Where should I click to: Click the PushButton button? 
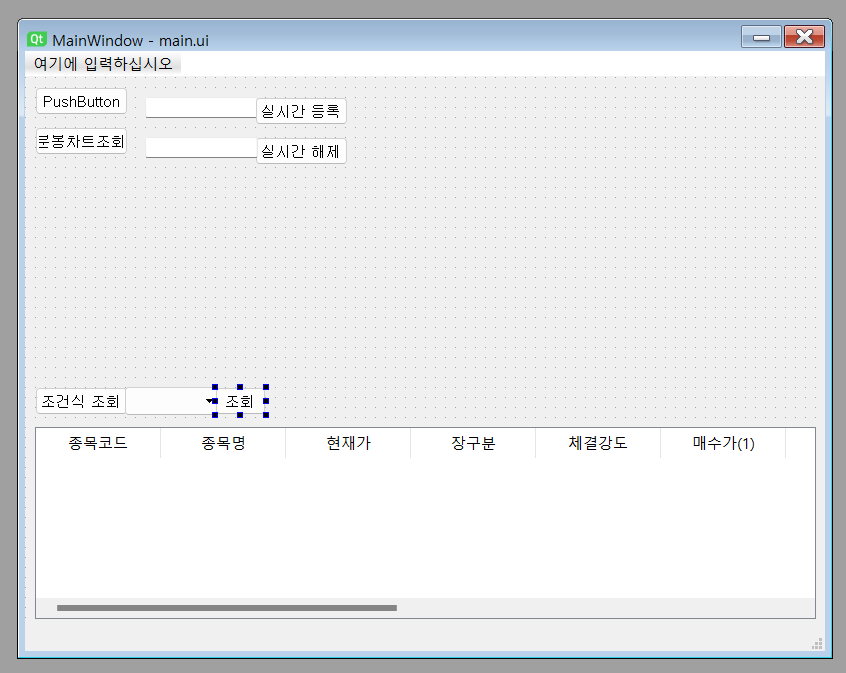point(81,101)
